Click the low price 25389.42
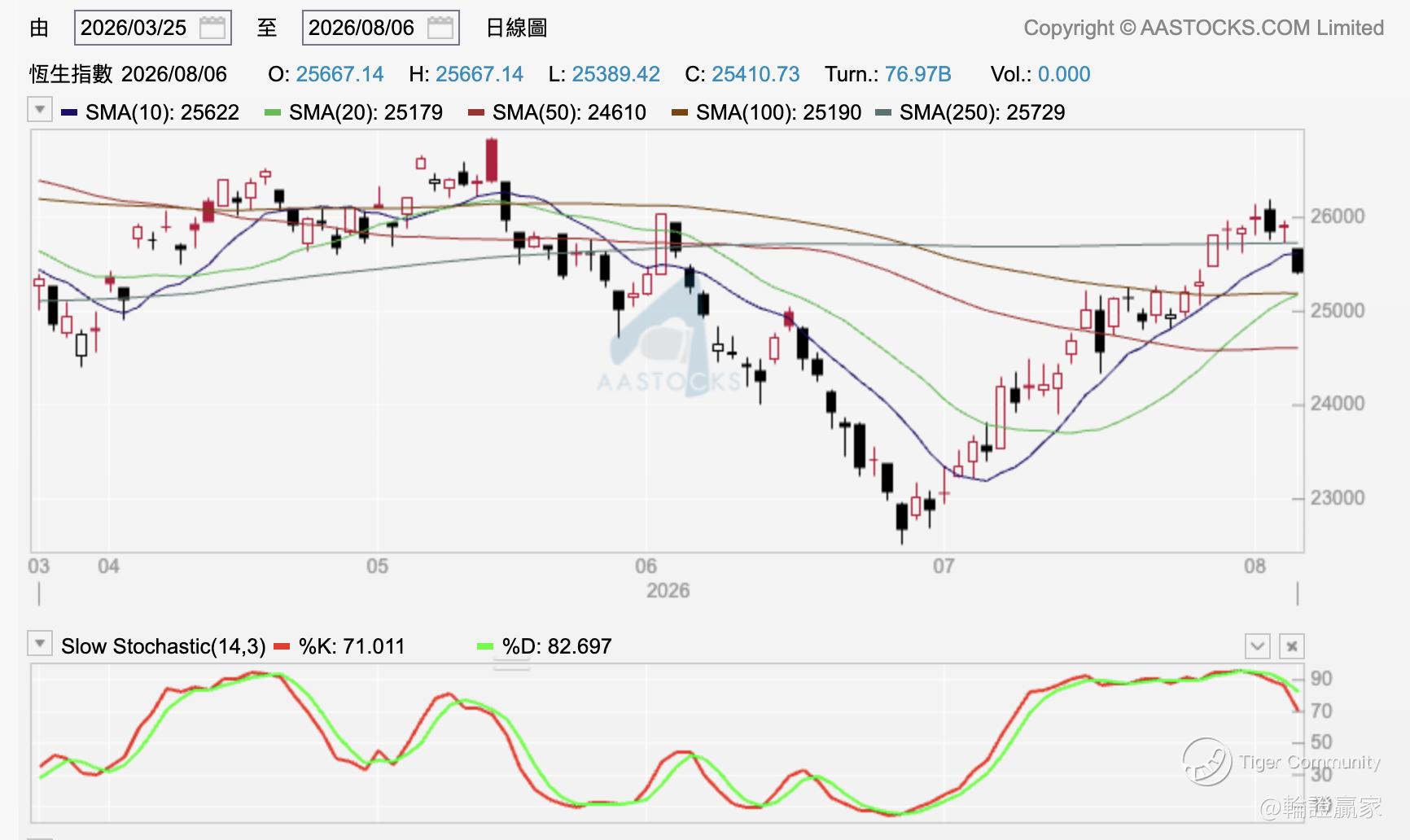The height and width of the screenshot is (840, 1410). [615, 74]
